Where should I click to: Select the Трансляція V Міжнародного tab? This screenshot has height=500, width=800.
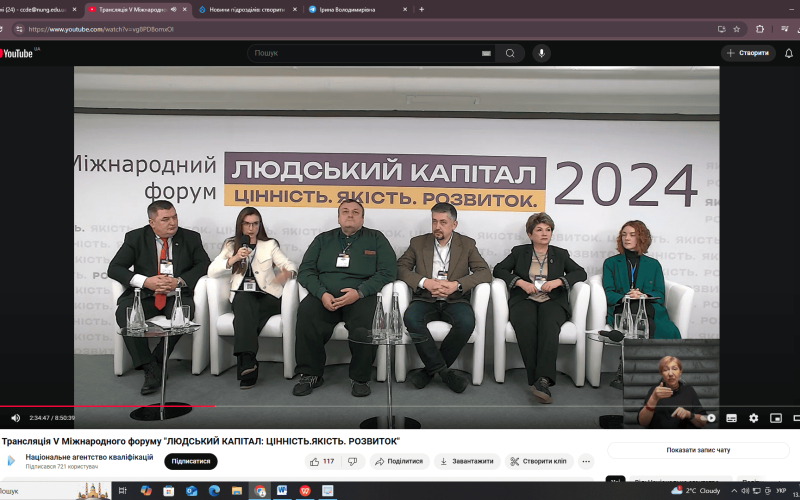coord(133,9)
